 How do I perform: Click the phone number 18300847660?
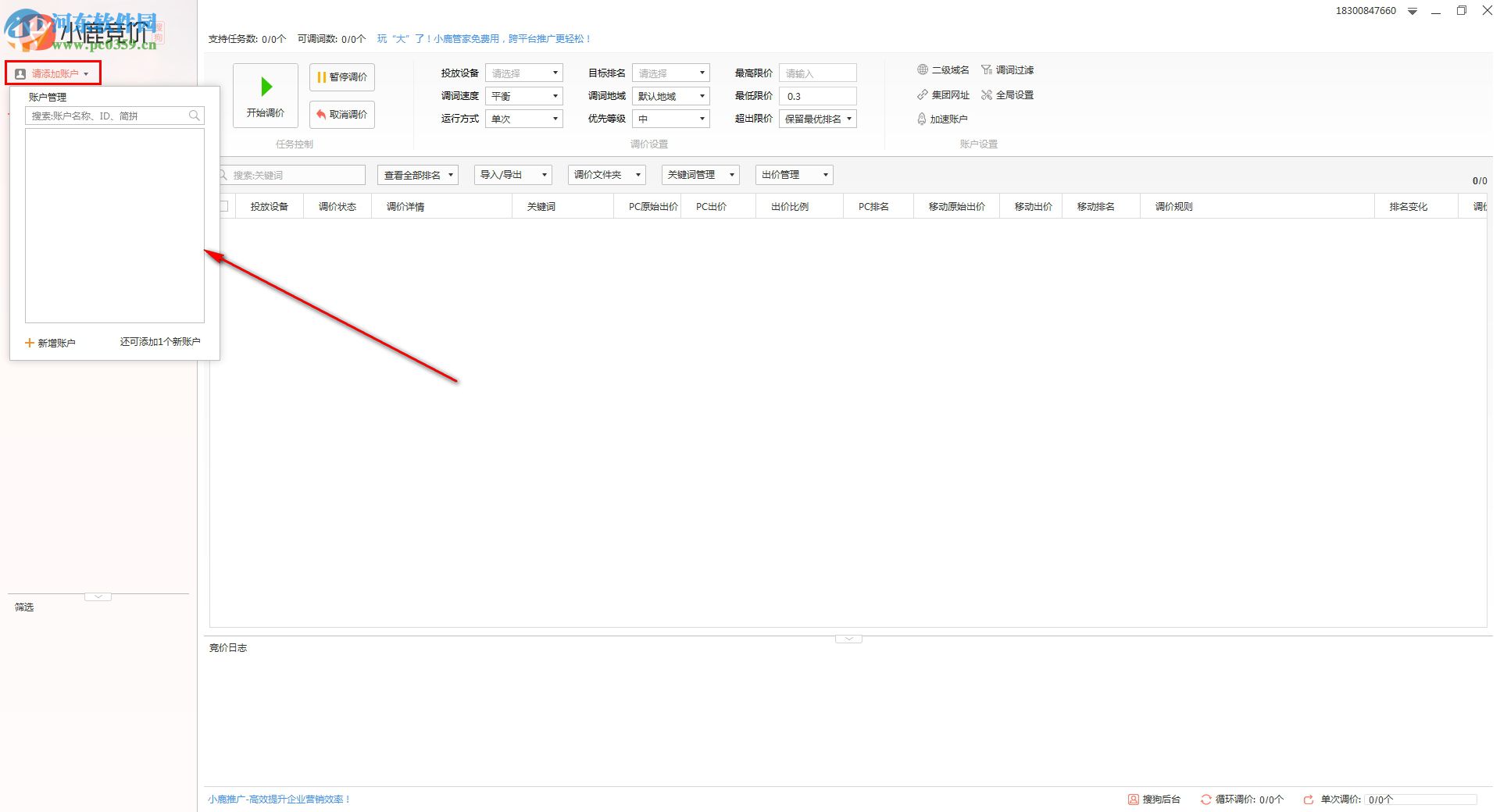[x=1366, y=11]
